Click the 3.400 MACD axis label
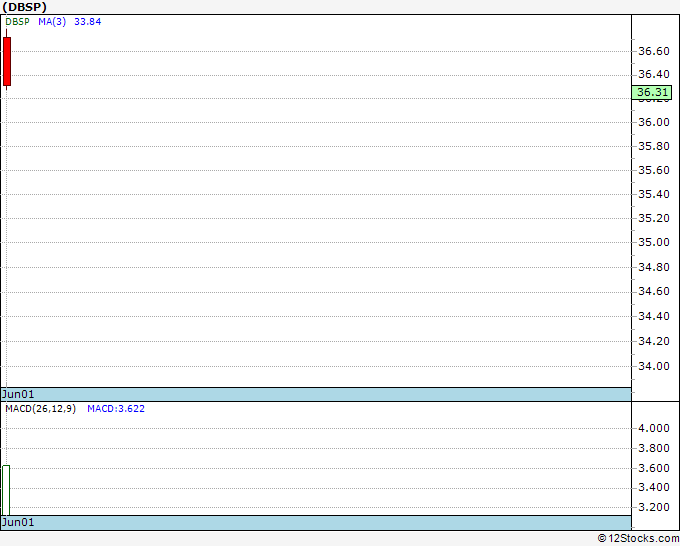 click(x=654, y=487)
